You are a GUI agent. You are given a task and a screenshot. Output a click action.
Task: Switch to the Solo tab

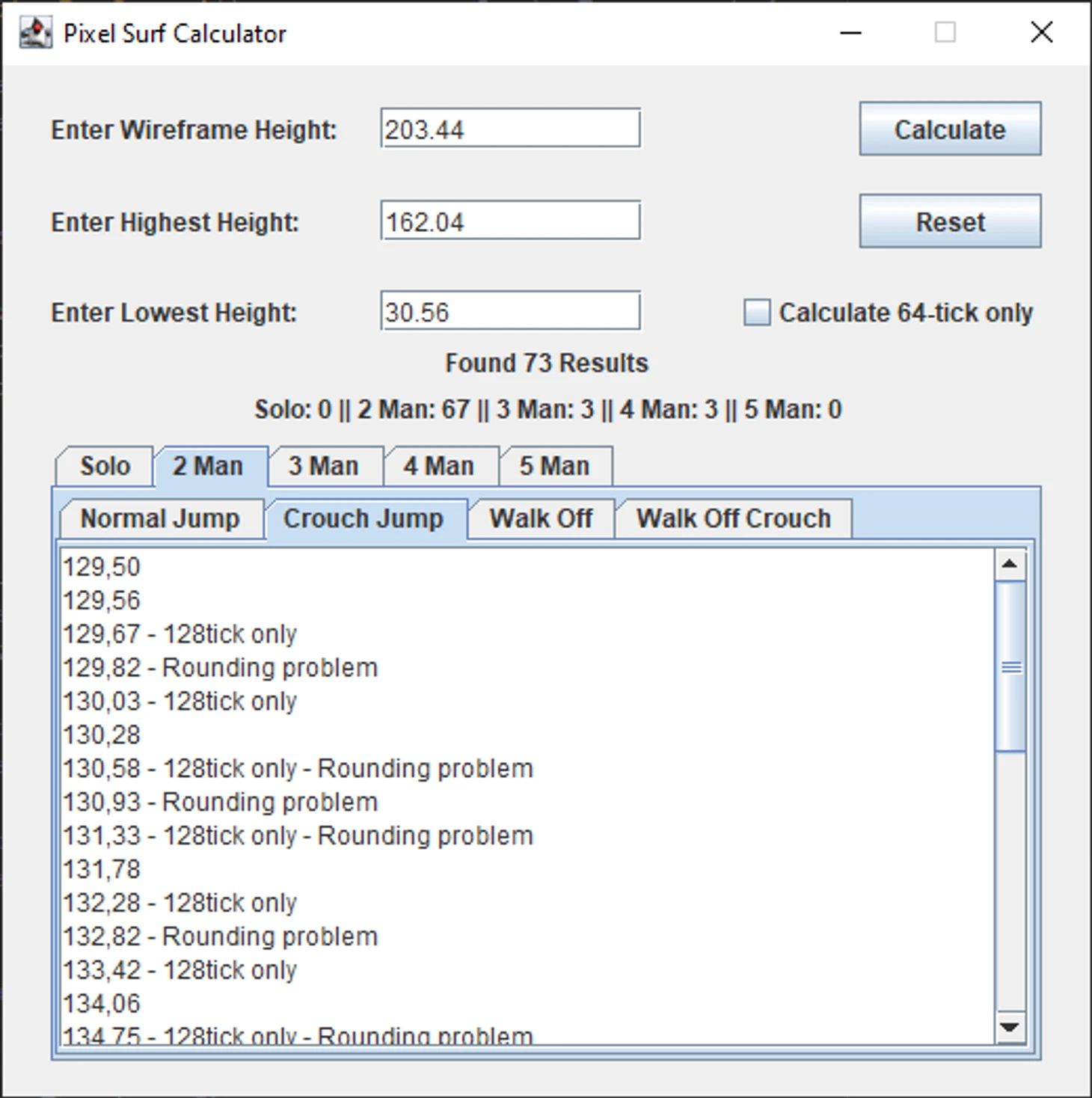point(105,467)
